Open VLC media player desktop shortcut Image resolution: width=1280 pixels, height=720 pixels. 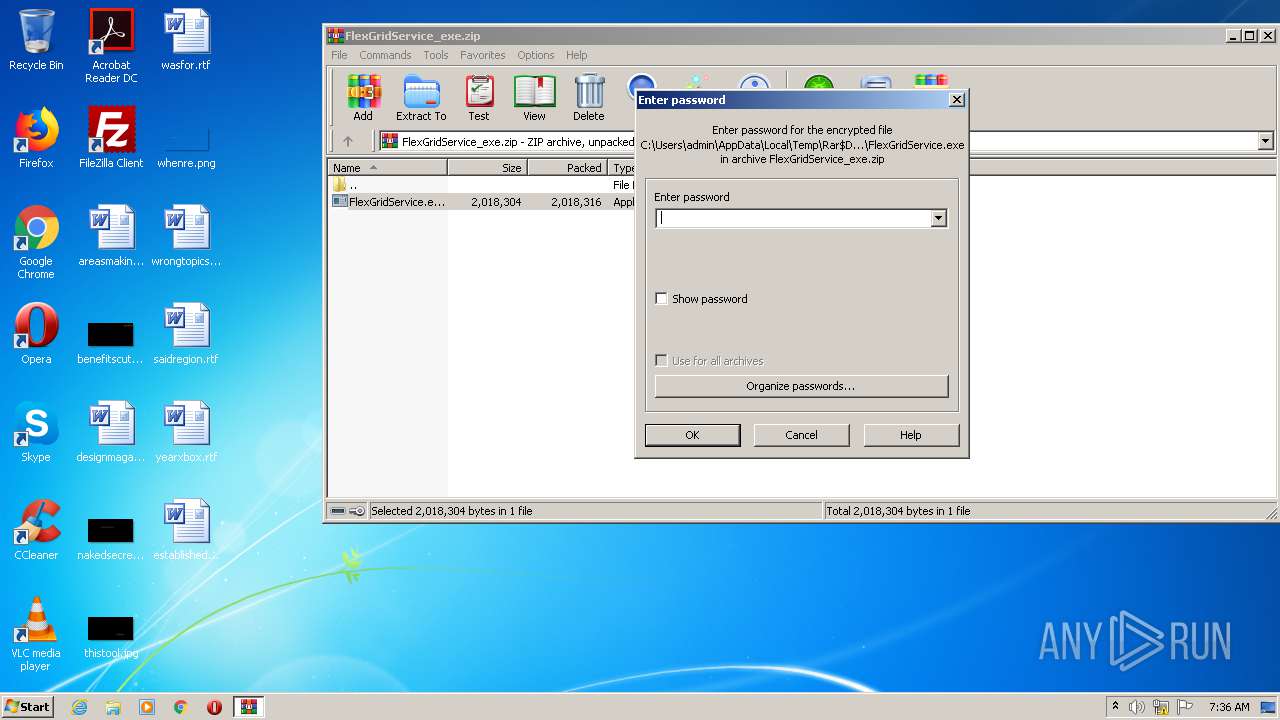pos(36,633)
